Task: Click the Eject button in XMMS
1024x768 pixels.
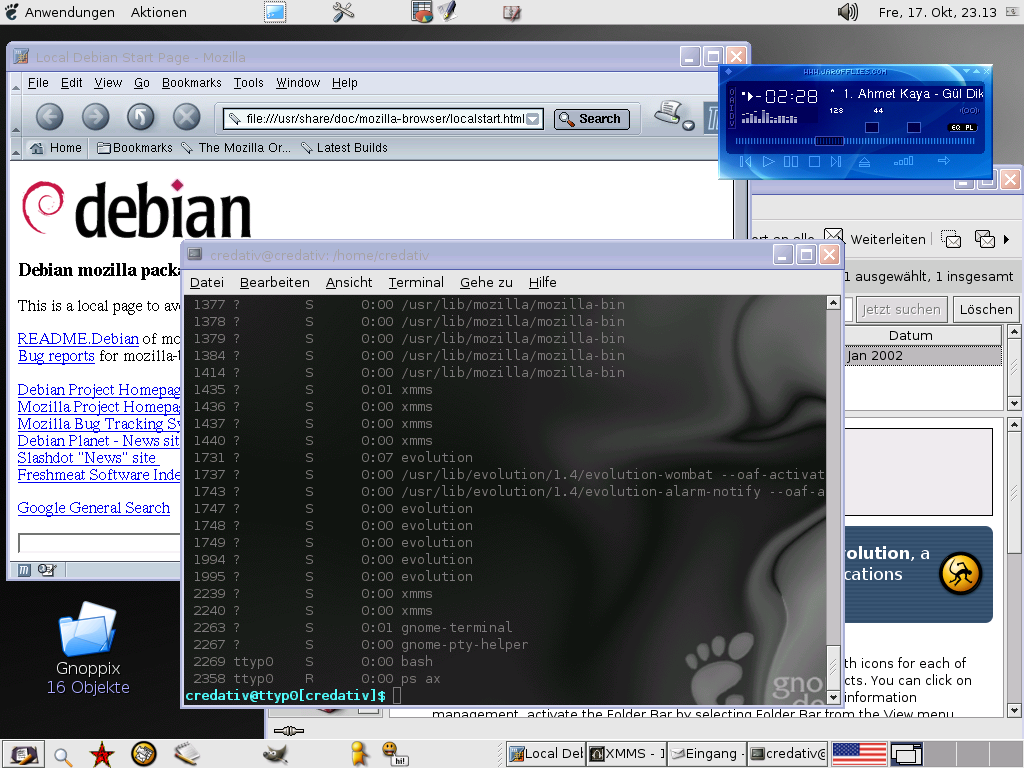Action: click(864, 161)
